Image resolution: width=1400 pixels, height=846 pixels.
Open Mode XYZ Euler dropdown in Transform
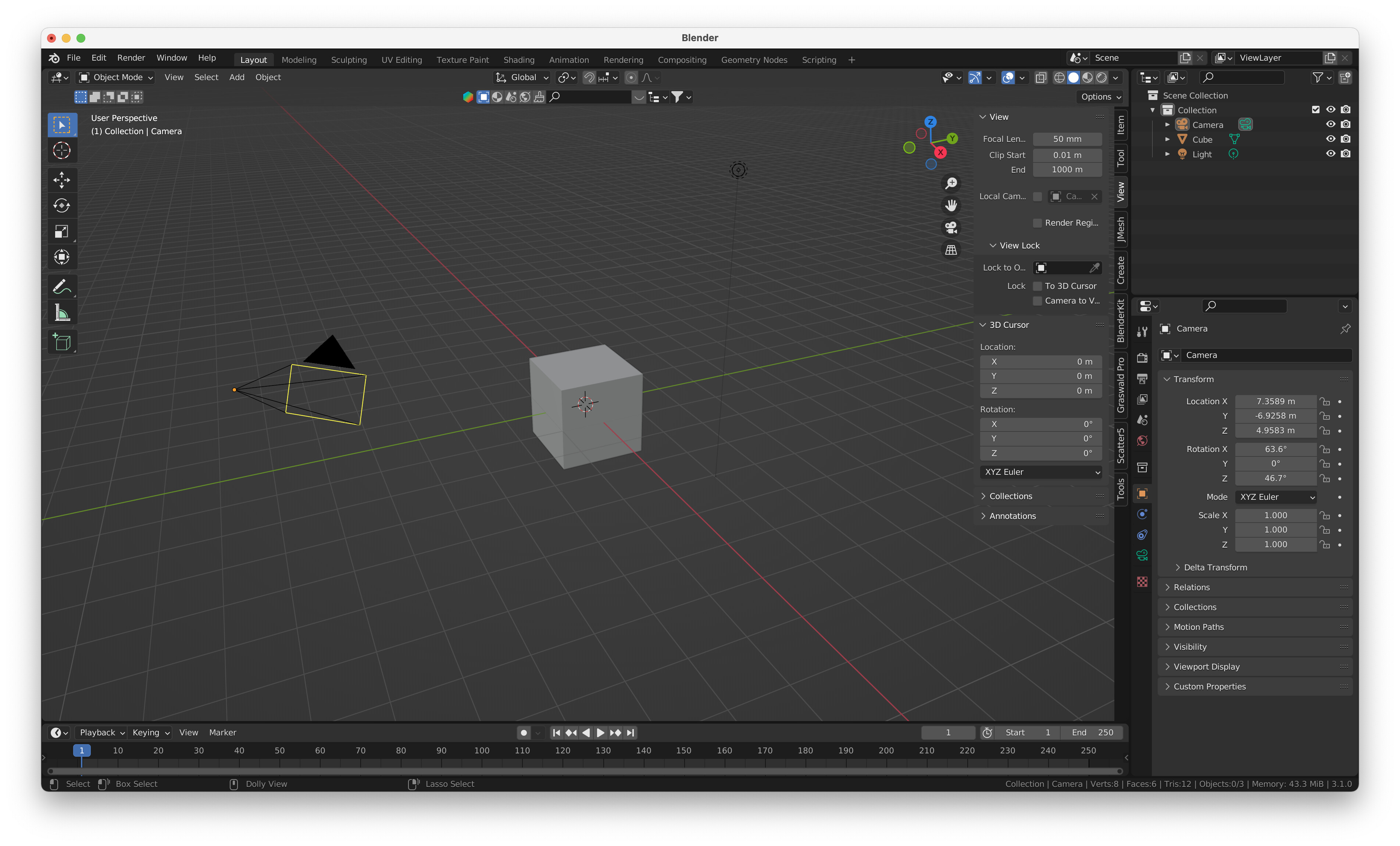(1276, 497)
